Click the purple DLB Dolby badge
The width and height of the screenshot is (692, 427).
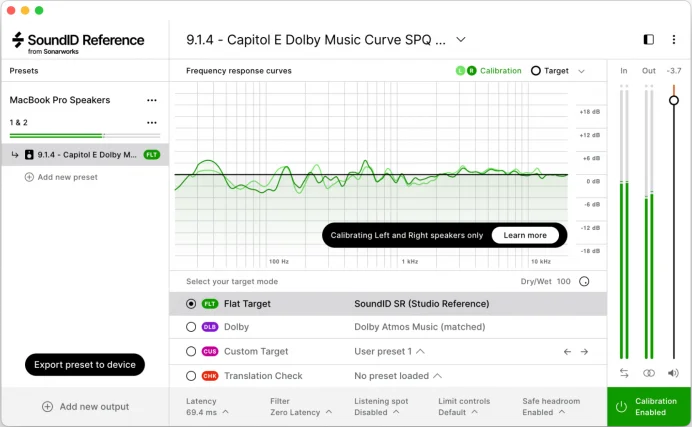(210, 327)
